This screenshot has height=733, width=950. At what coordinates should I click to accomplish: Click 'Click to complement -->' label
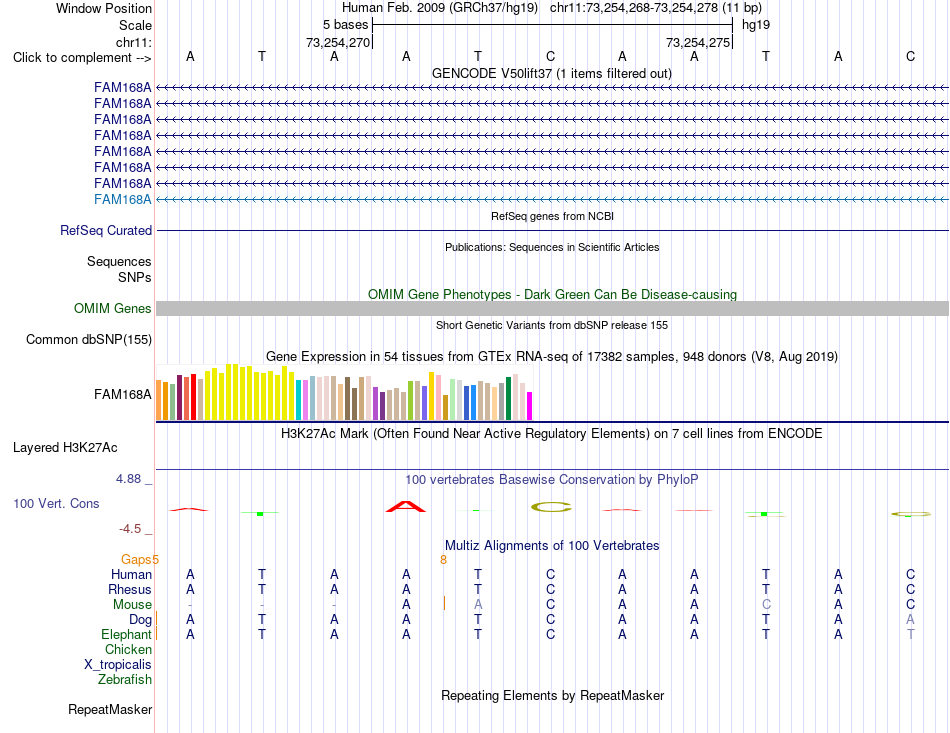[x=82, y=58]
